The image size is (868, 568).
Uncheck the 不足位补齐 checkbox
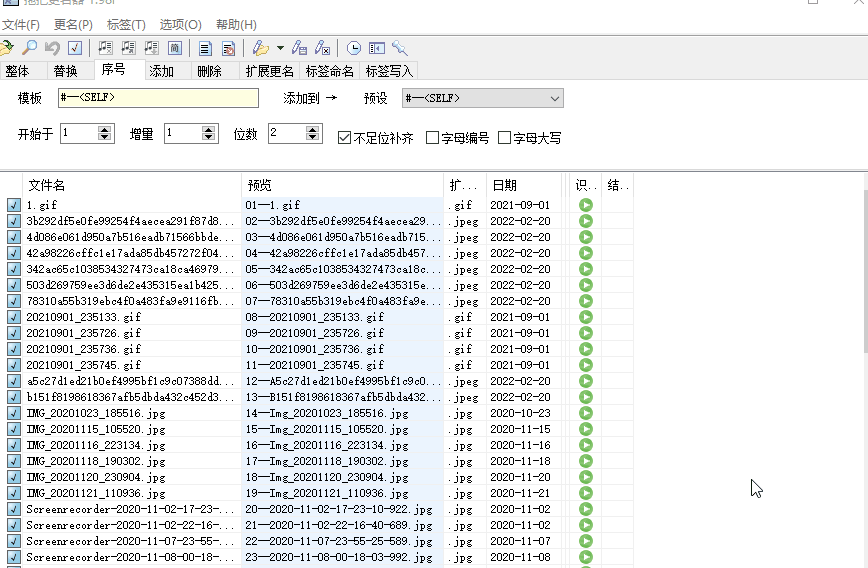click(344, 137)
